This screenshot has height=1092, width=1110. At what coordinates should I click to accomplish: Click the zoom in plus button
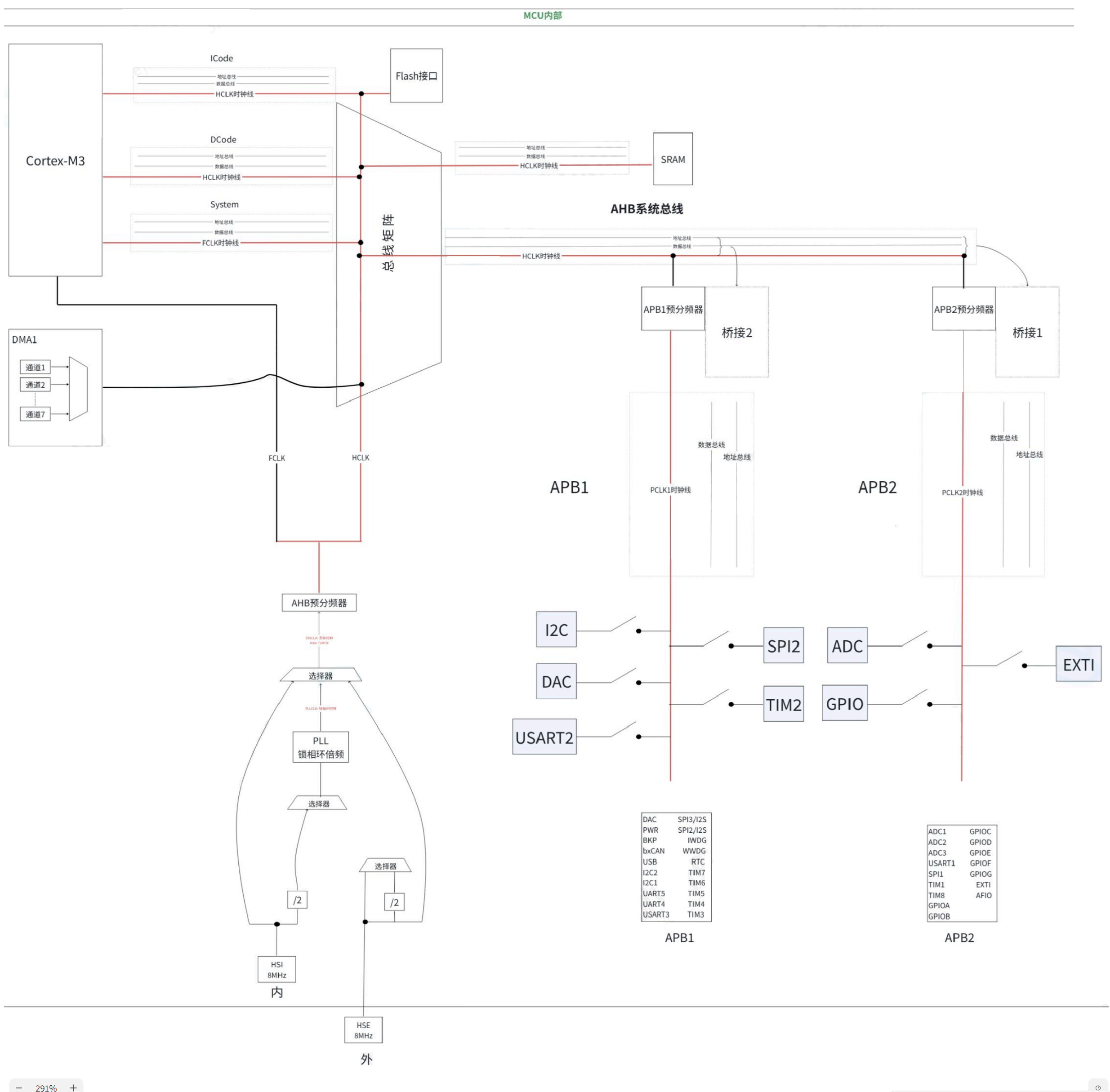[73, 1088]
